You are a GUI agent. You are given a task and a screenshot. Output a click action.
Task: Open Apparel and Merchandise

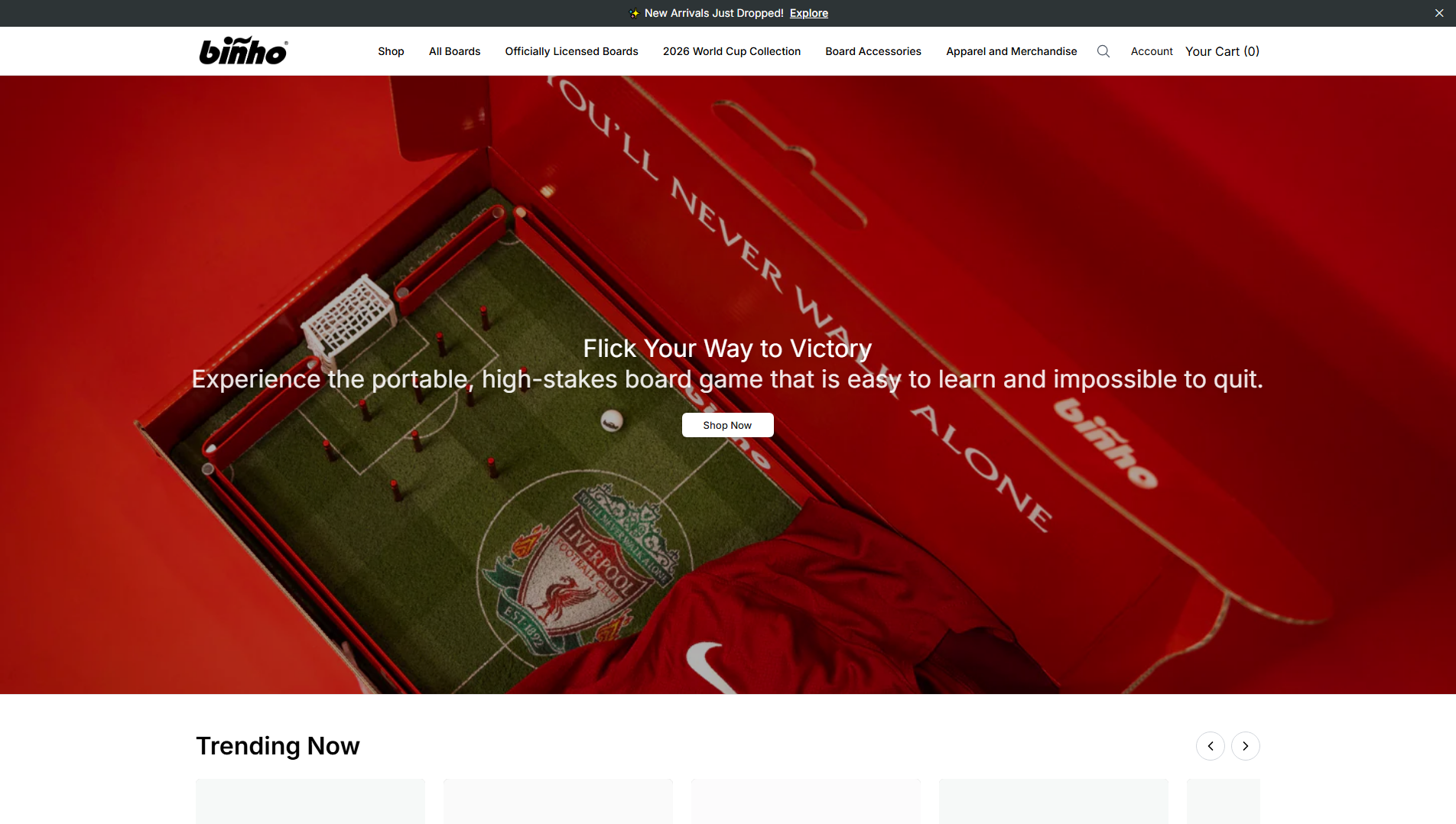click(1011, 51)
